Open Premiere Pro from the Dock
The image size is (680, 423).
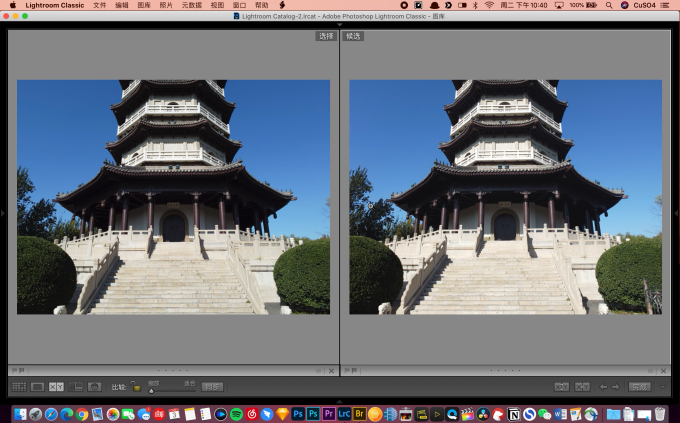(x=328, y=414)
